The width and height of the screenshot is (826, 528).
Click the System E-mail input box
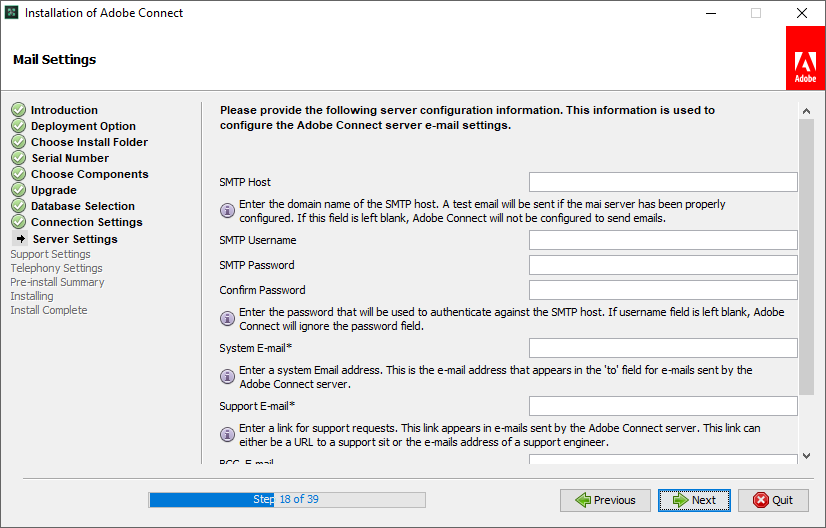coord(663,348)
